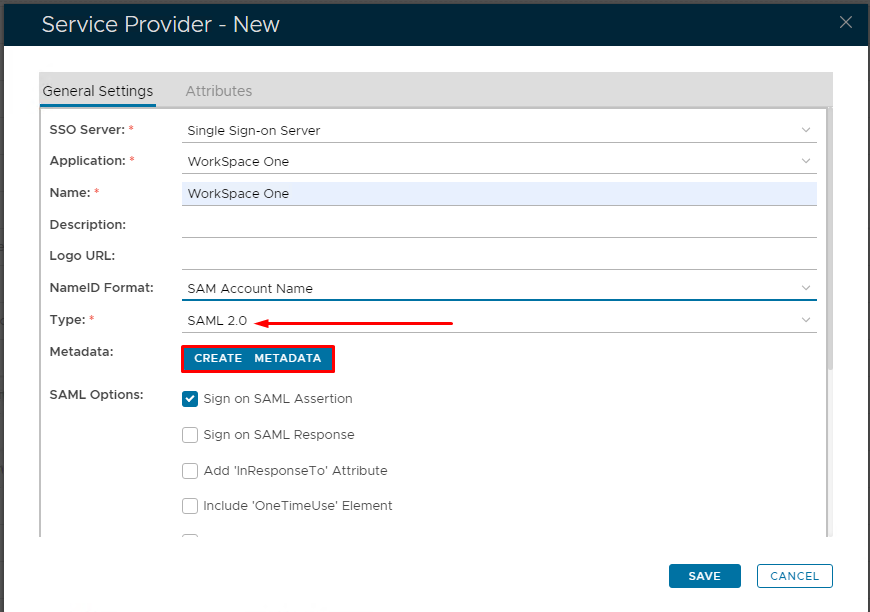The image size is (870, 612).
Task: Enable Sign on SAML Response checkbox
Action: 190,435
